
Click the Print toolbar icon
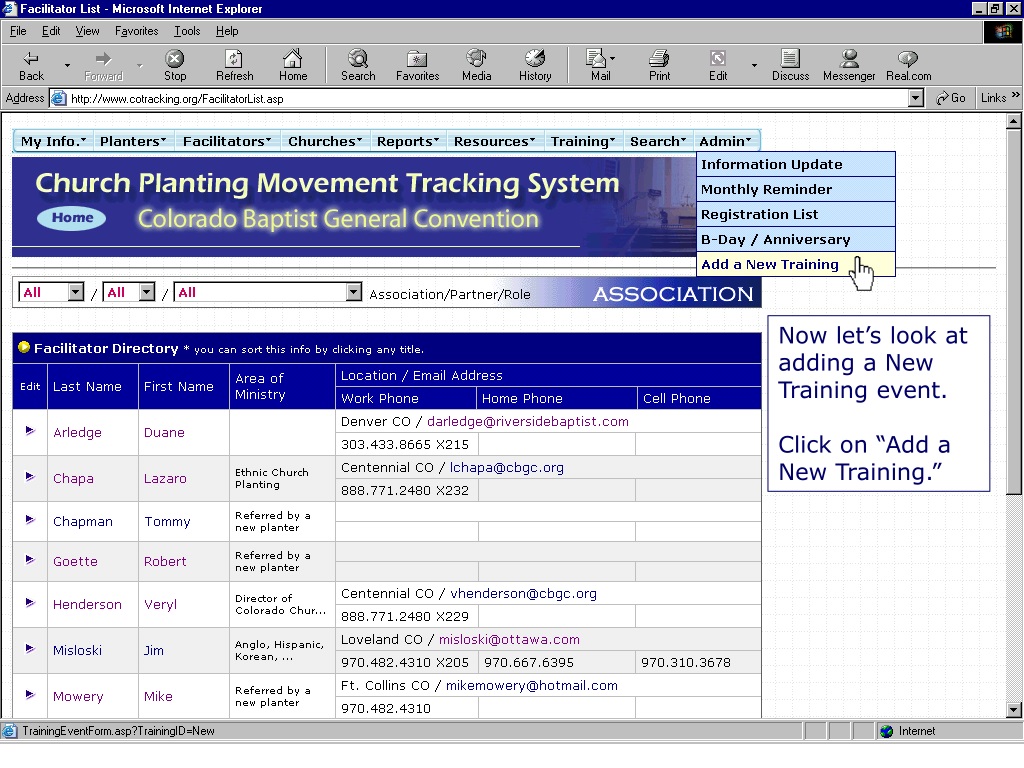pos(659,65)
